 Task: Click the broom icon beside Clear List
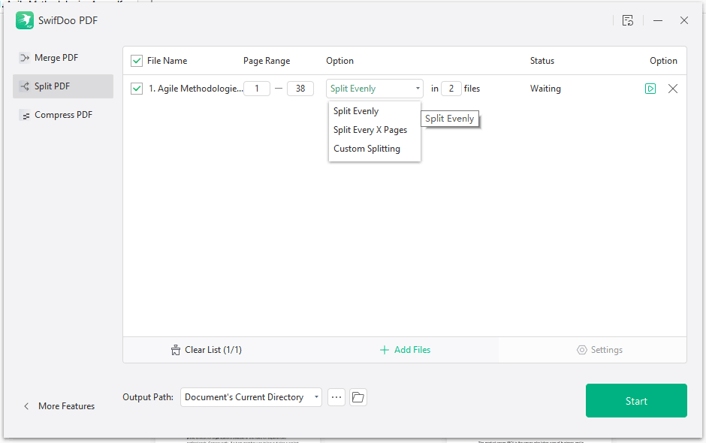[176, 350]
